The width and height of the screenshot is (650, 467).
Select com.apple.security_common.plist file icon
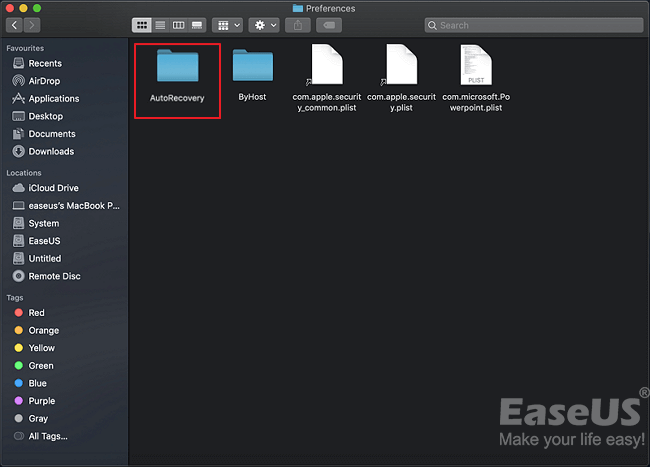pyautogui.click(x=327, y=64)
